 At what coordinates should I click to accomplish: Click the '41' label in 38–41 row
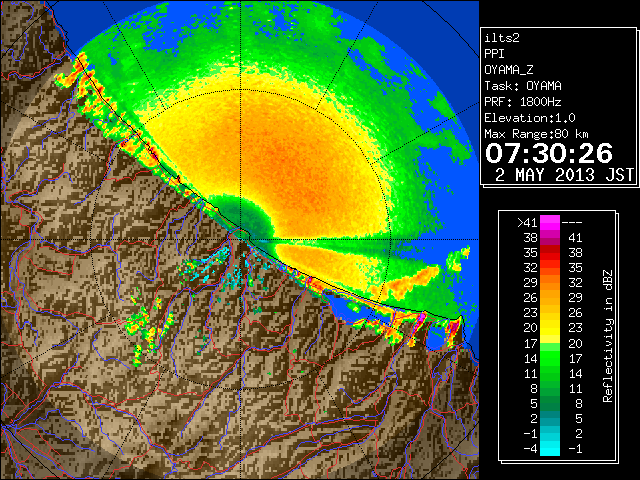(x=575, y=238)
